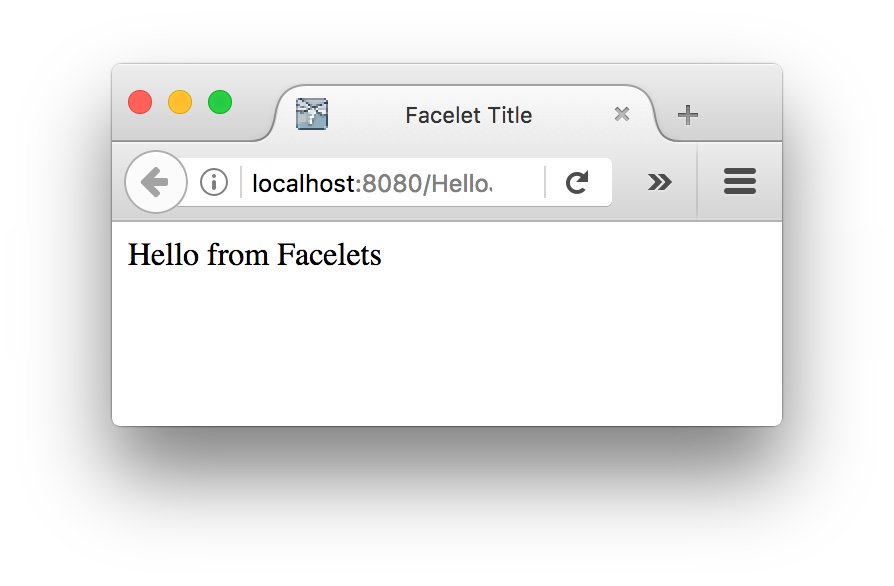Screen dimensions: 894x586
Task: Open site information with the (i) icon
Action: 213,182
